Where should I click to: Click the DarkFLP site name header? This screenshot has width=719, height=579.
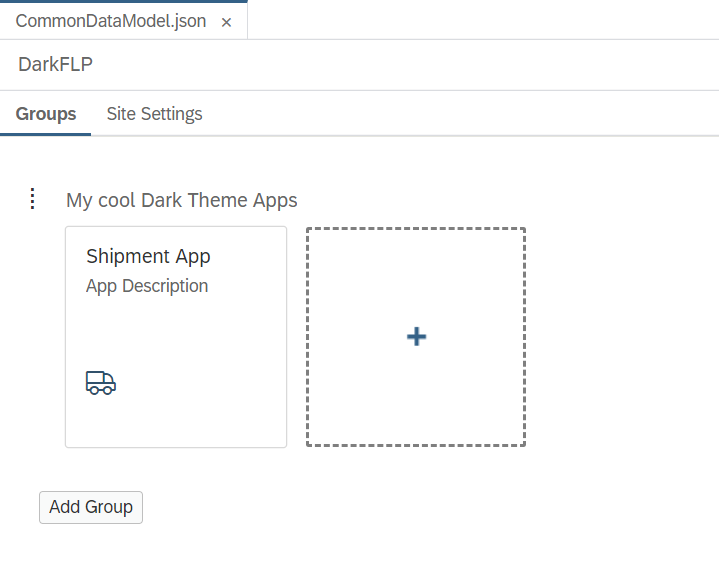pos(55,65)
